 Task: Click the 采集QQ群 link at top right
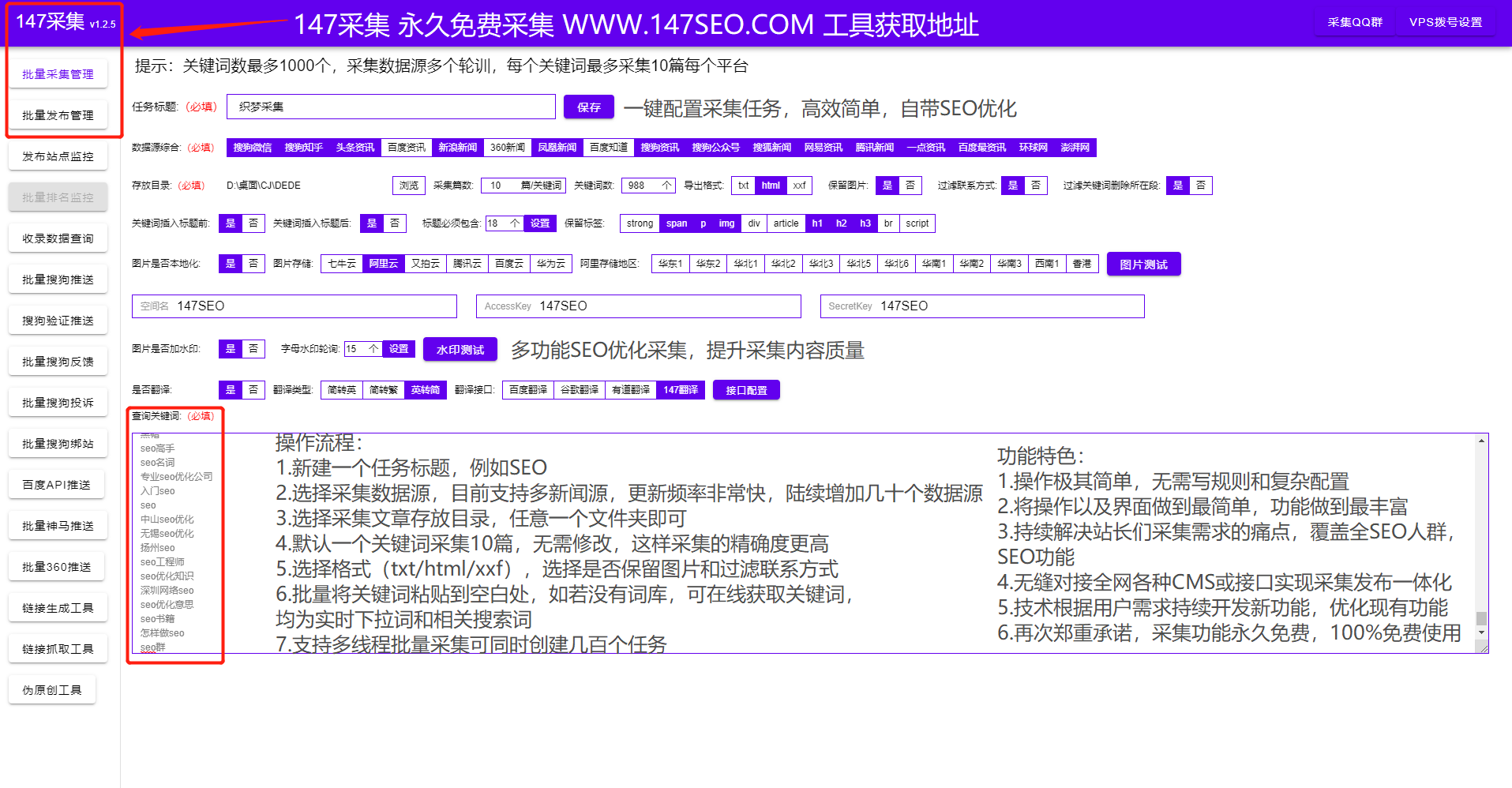tap(1355, 22)
